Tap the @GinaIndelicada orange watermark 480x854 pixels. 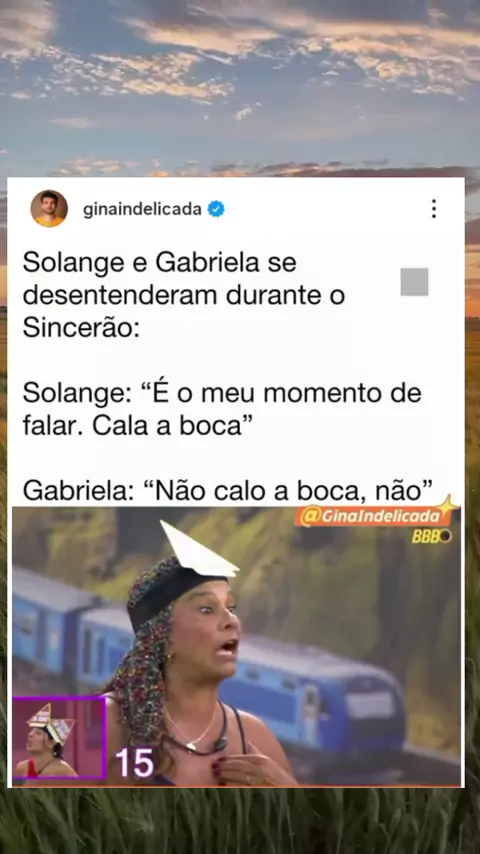(x=370, y=516)
